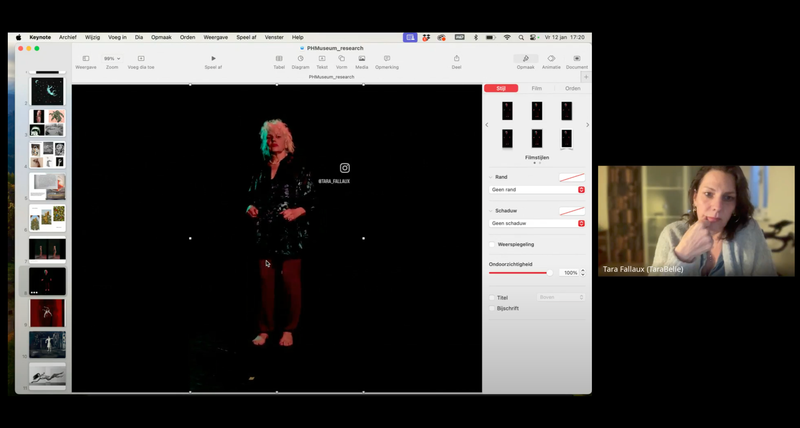The height and width of the screenshot is (428, 800).
Task: Enable the Weerspiegeling checkbox
Action: point(492,244)
